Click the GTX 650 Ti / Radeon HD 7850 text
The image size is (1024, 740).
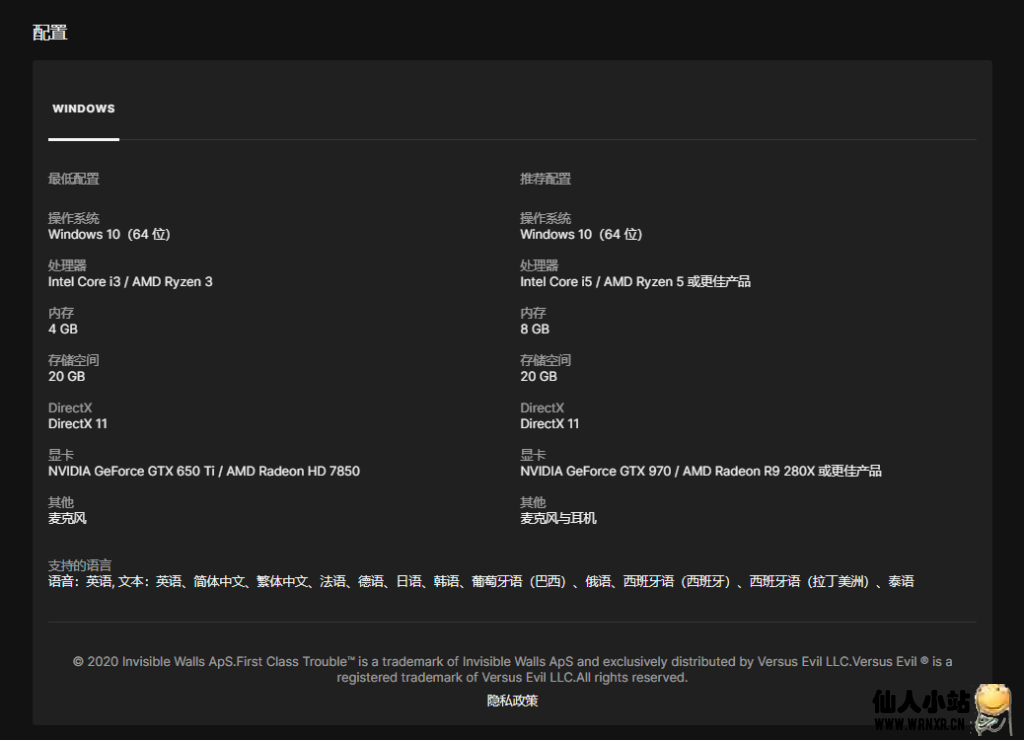coord(204,471)
